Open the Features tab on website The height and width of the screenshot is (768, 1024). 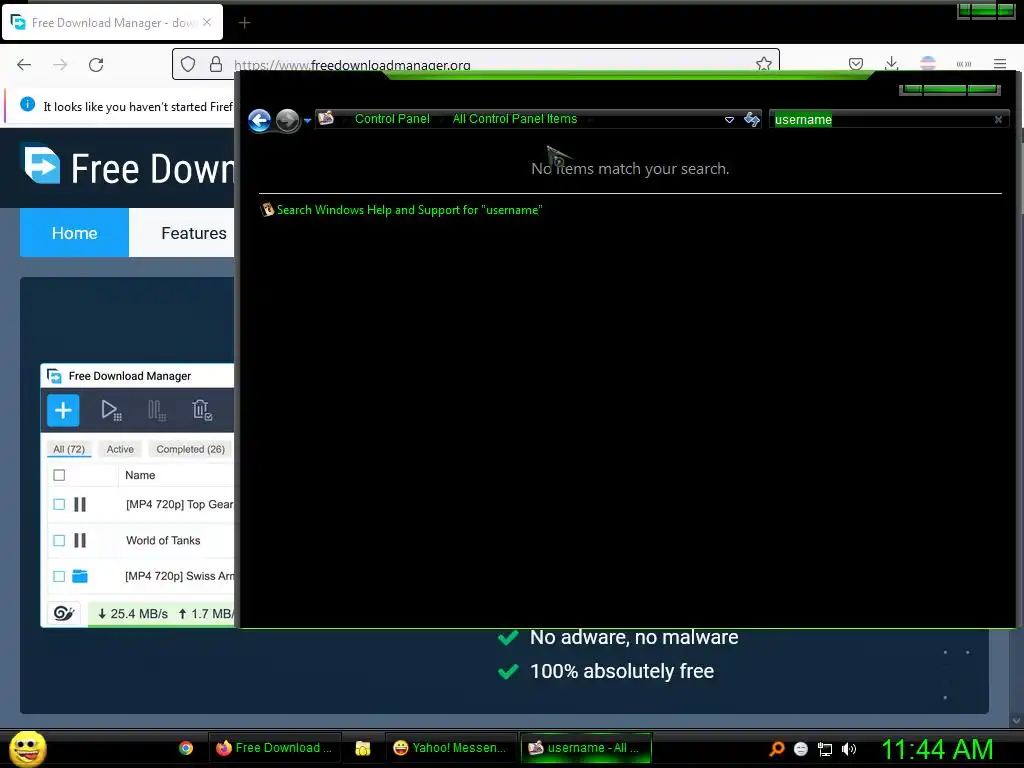[x=194, y=233]
